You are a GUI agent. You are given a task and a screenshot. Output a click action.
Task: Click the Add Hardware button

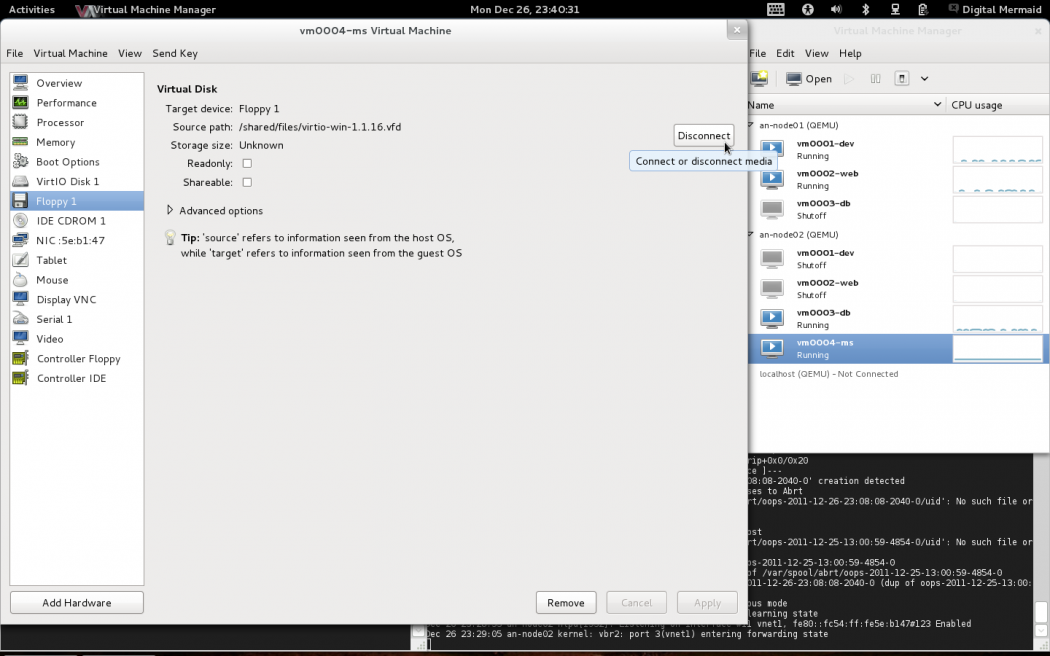(x=77, y=603)
